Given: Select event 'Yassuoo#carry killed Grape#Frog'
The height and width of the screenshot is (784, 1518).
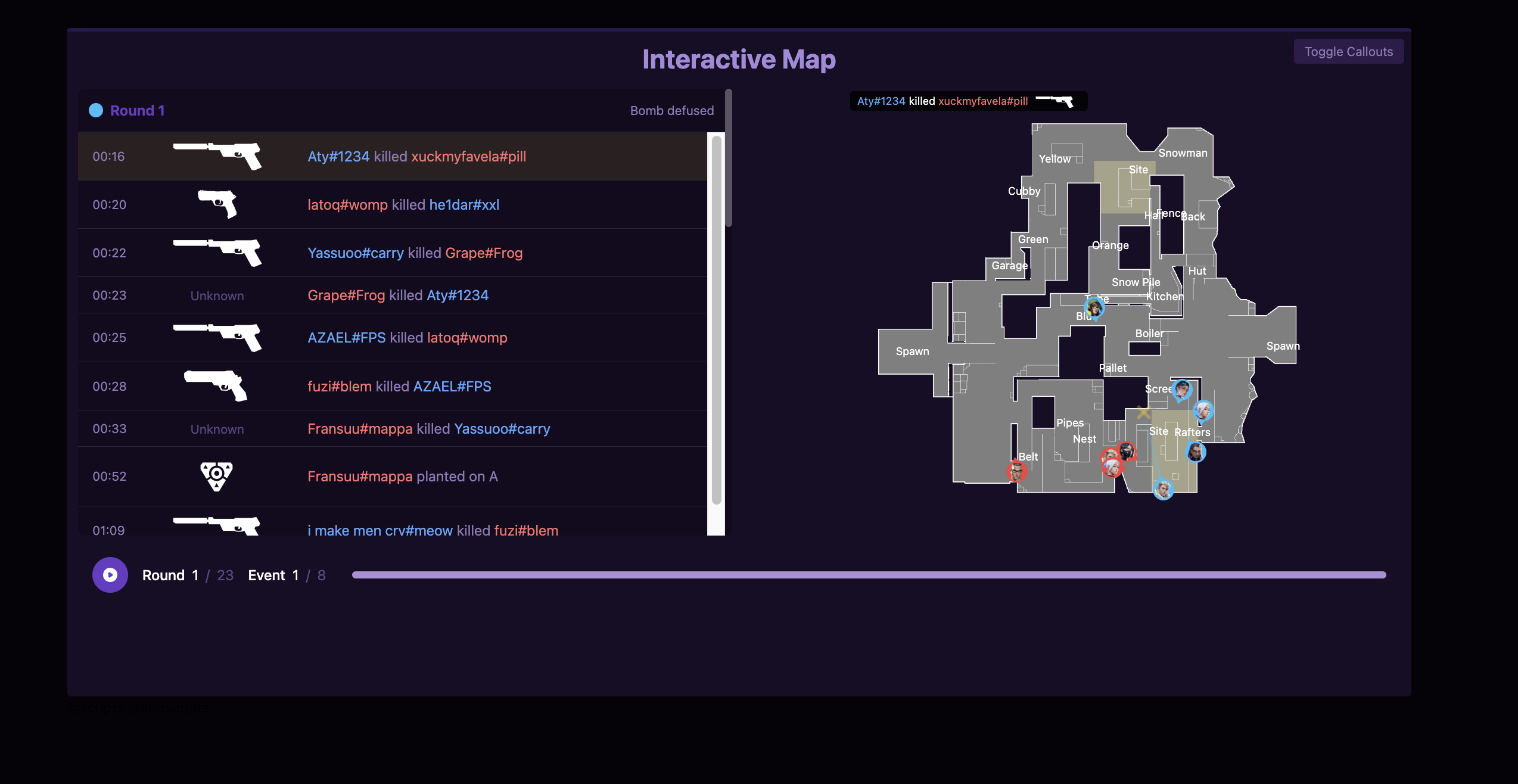Looking at the screenshot, I should click(393, 253).
